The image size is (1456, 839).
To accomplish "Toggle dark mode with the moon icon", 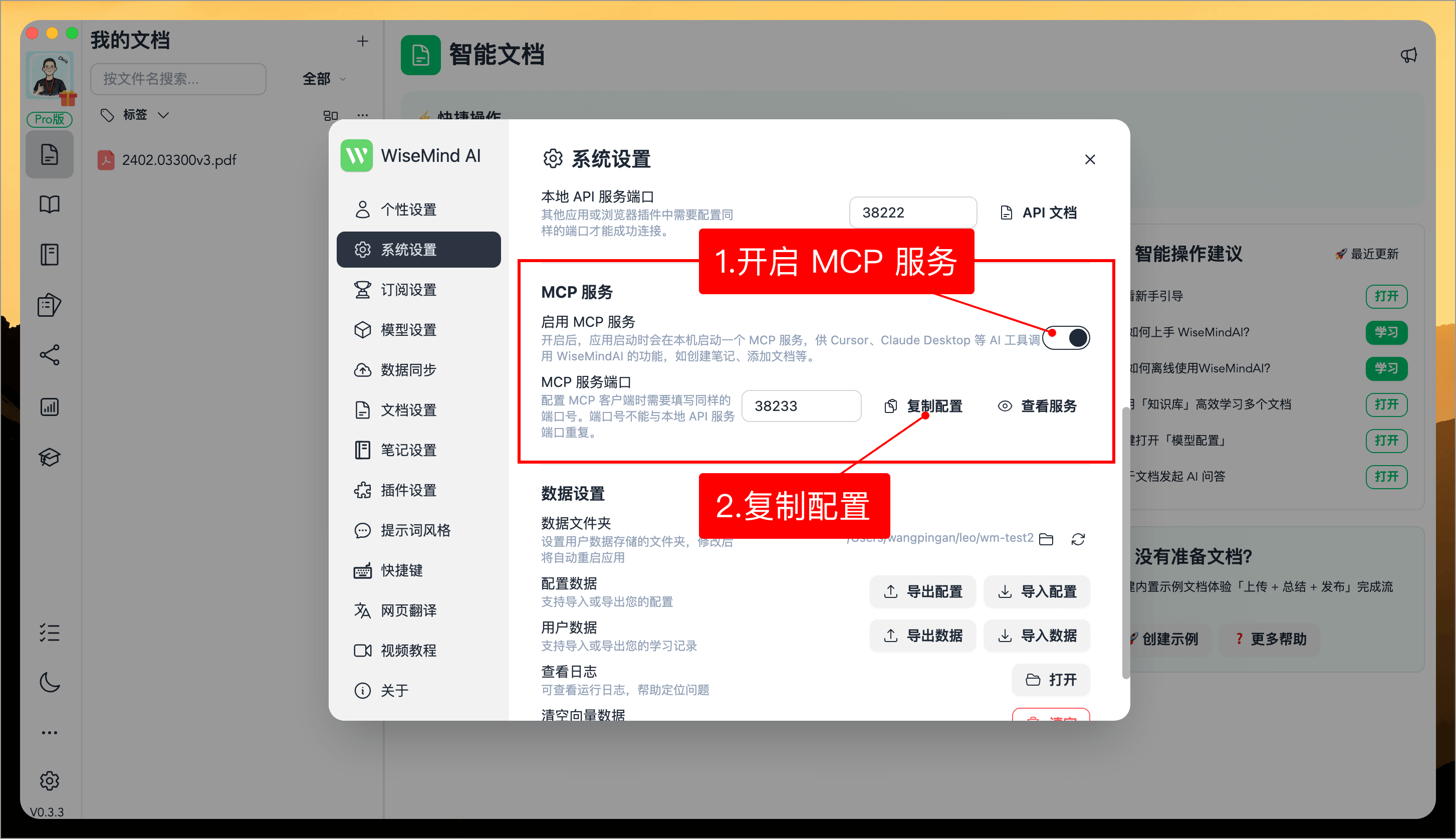I will [x=50, y=682].
